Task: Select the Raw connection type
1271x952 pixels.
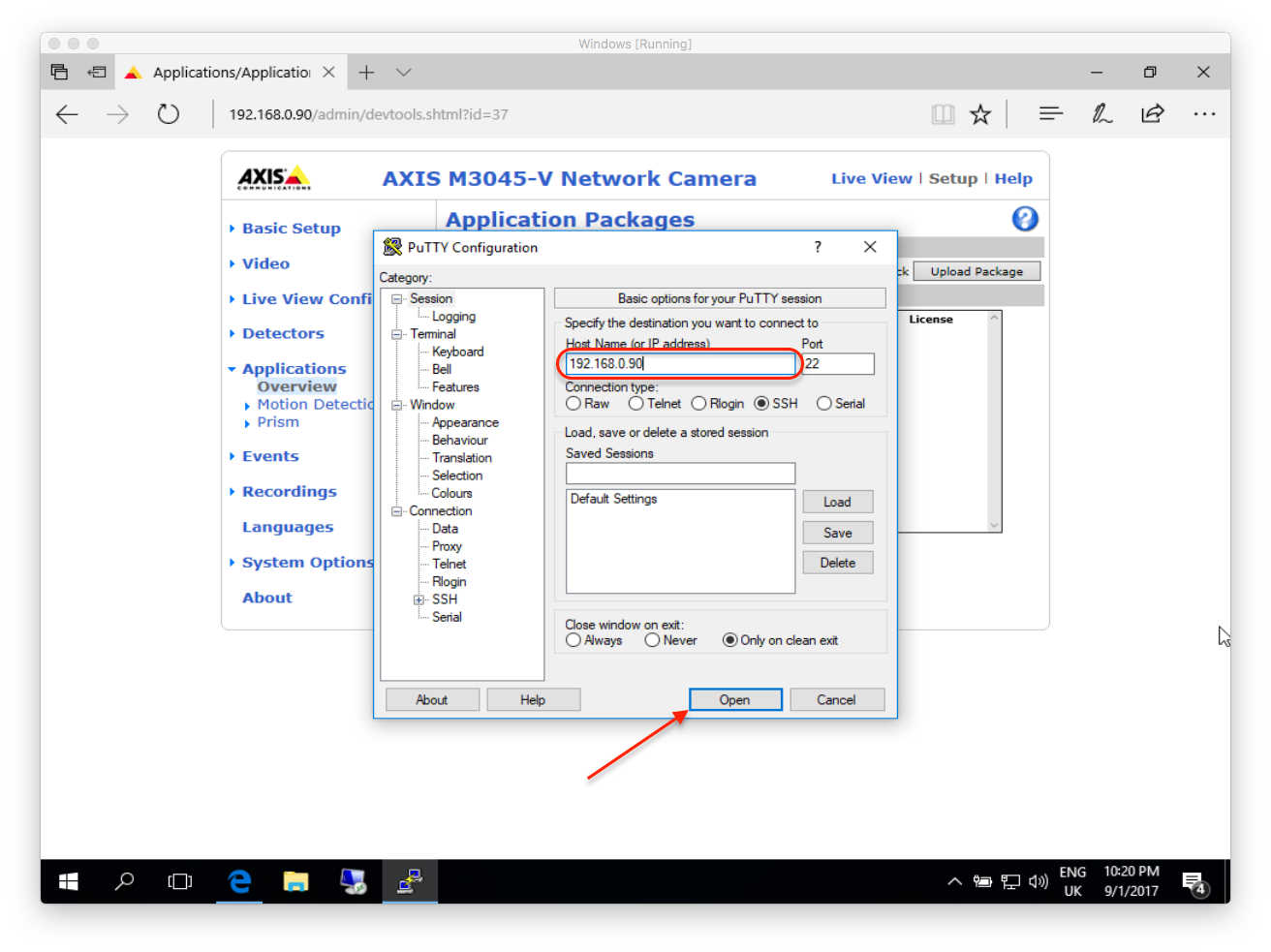Action: point(573,404)
